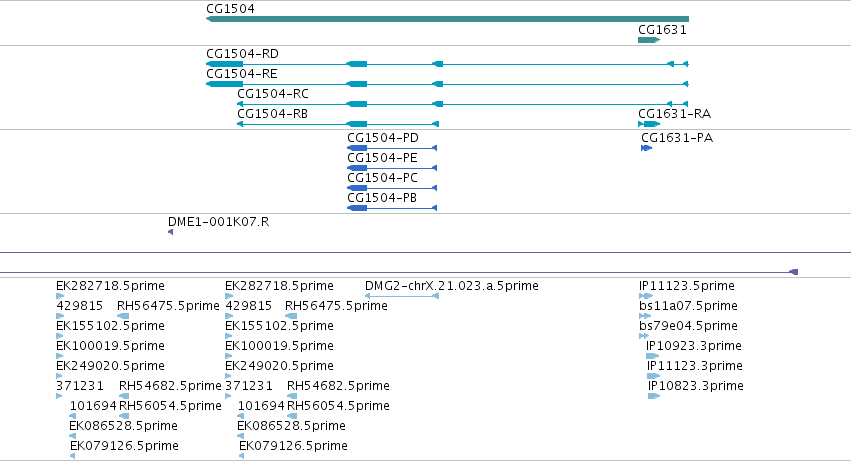Click the bs11a07.5prime EST label
The image size is (851, 461).
coord(688,306)
